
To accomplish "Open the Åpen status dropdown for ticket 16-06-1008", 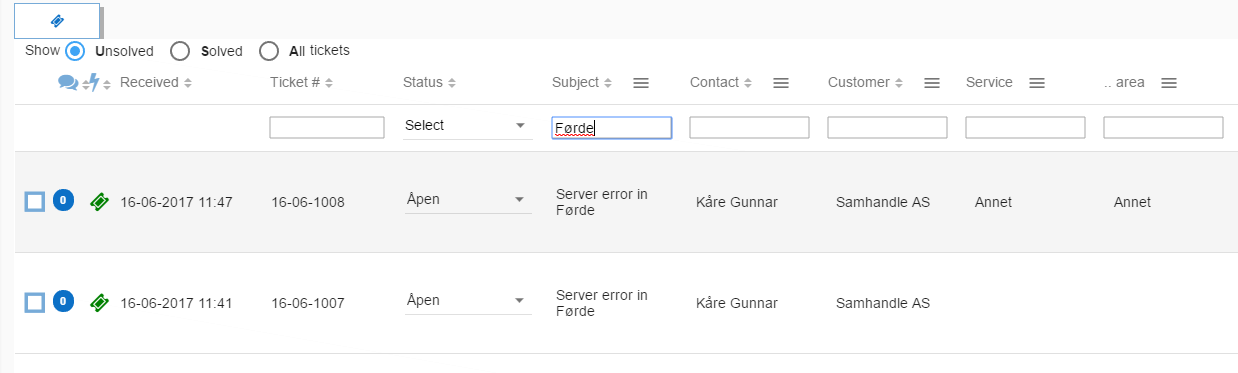I will pos(467,200).
